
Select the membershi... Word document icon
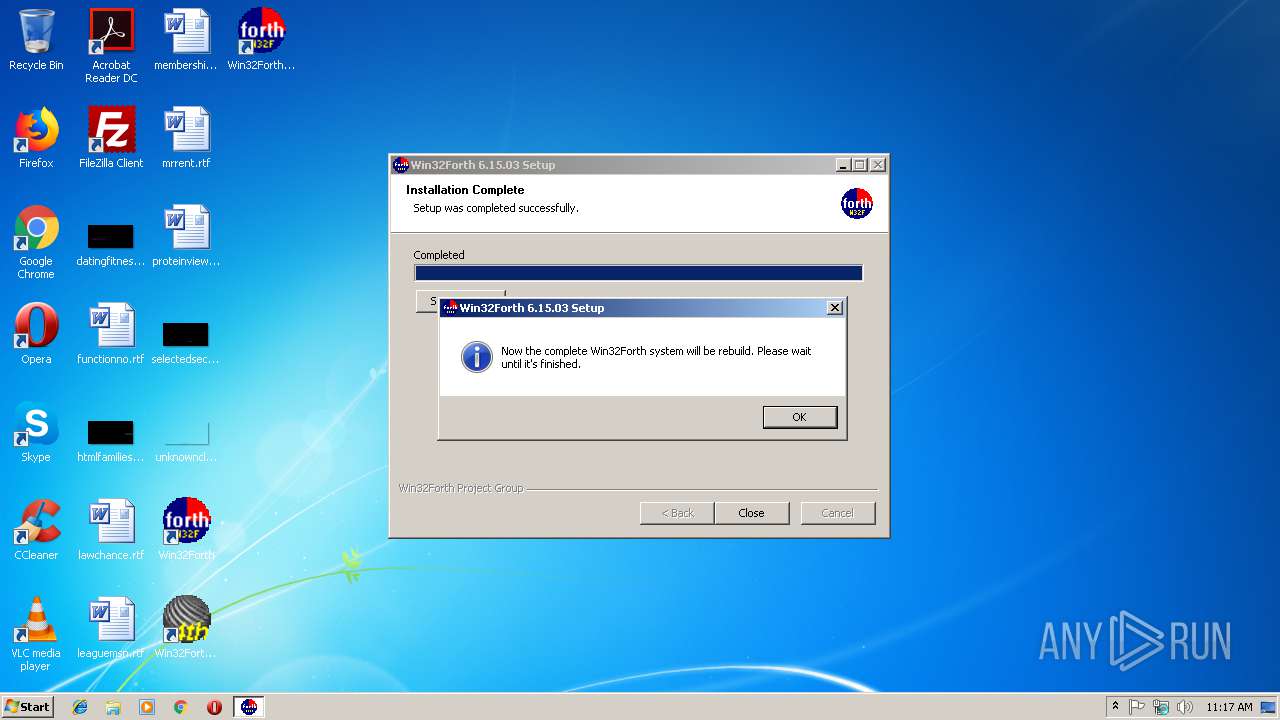tap(186, 40)
